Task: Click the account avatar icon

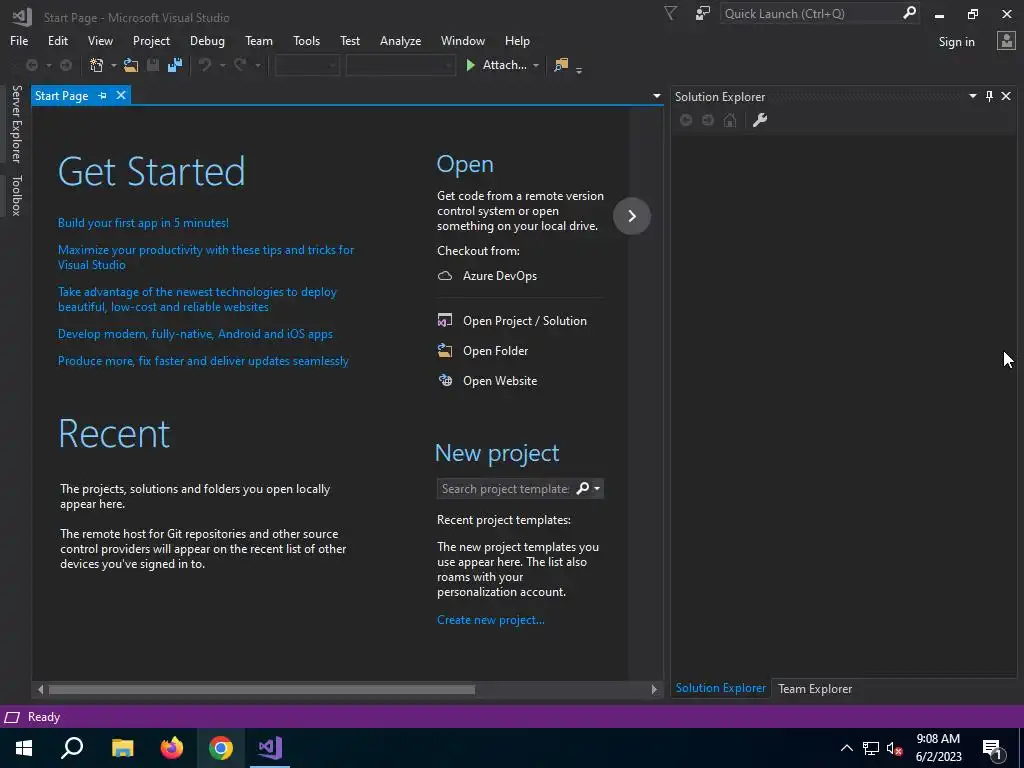Action: (x=1006, y=41)
